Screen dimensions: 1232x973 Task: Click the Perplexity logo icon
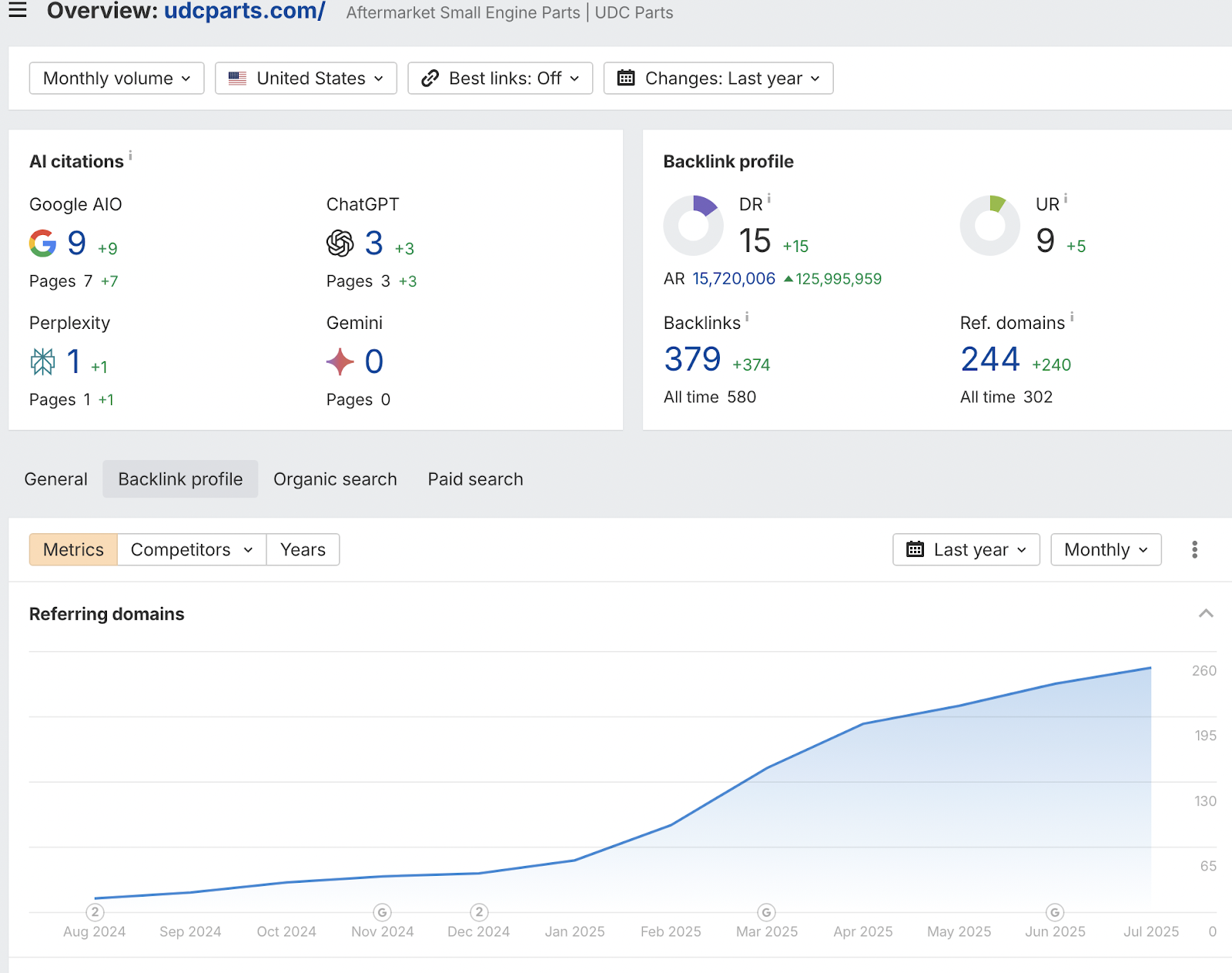click(43, 361)
